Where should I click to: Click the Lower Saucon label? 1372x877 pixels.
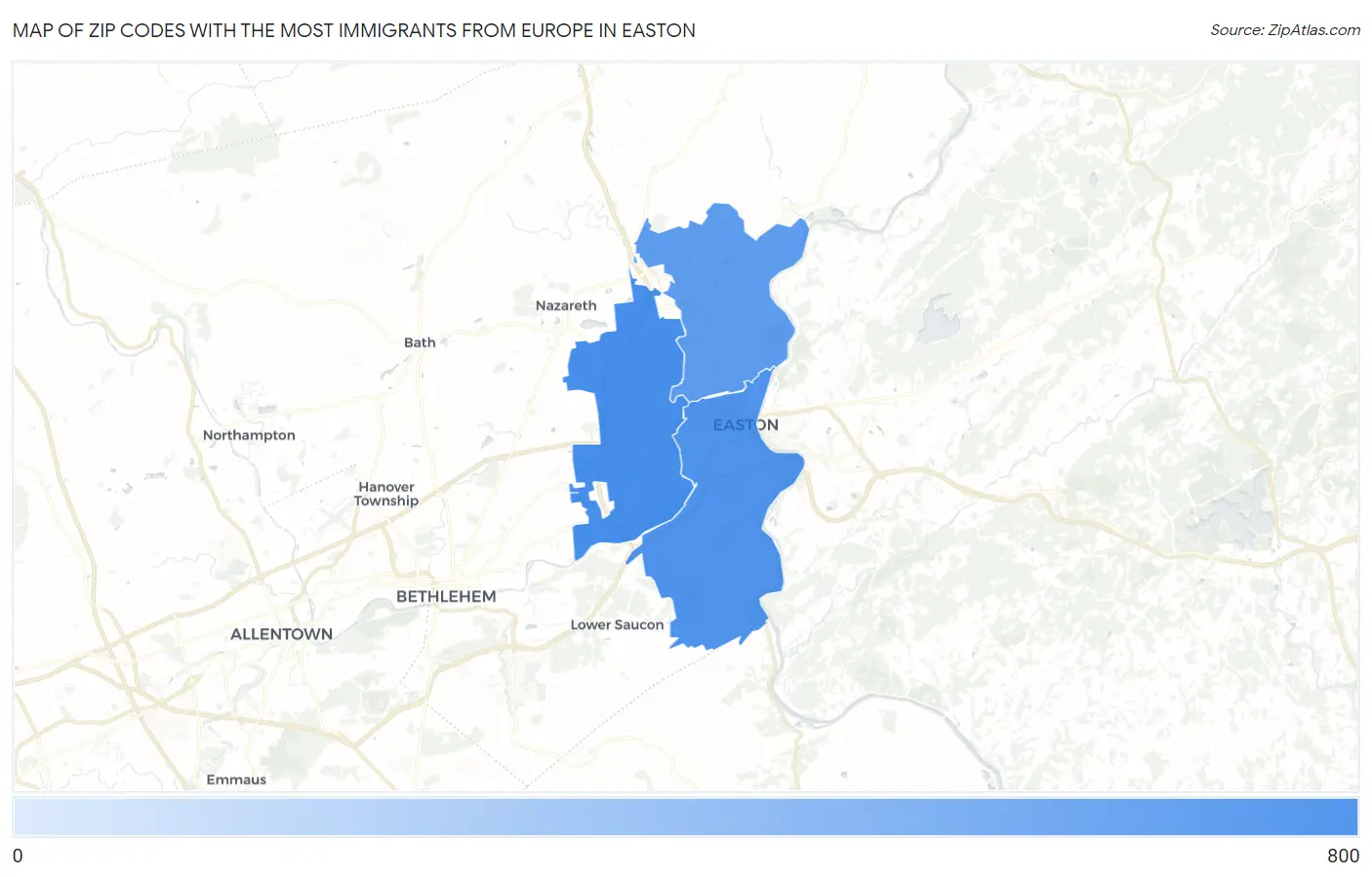coord(617,624)
